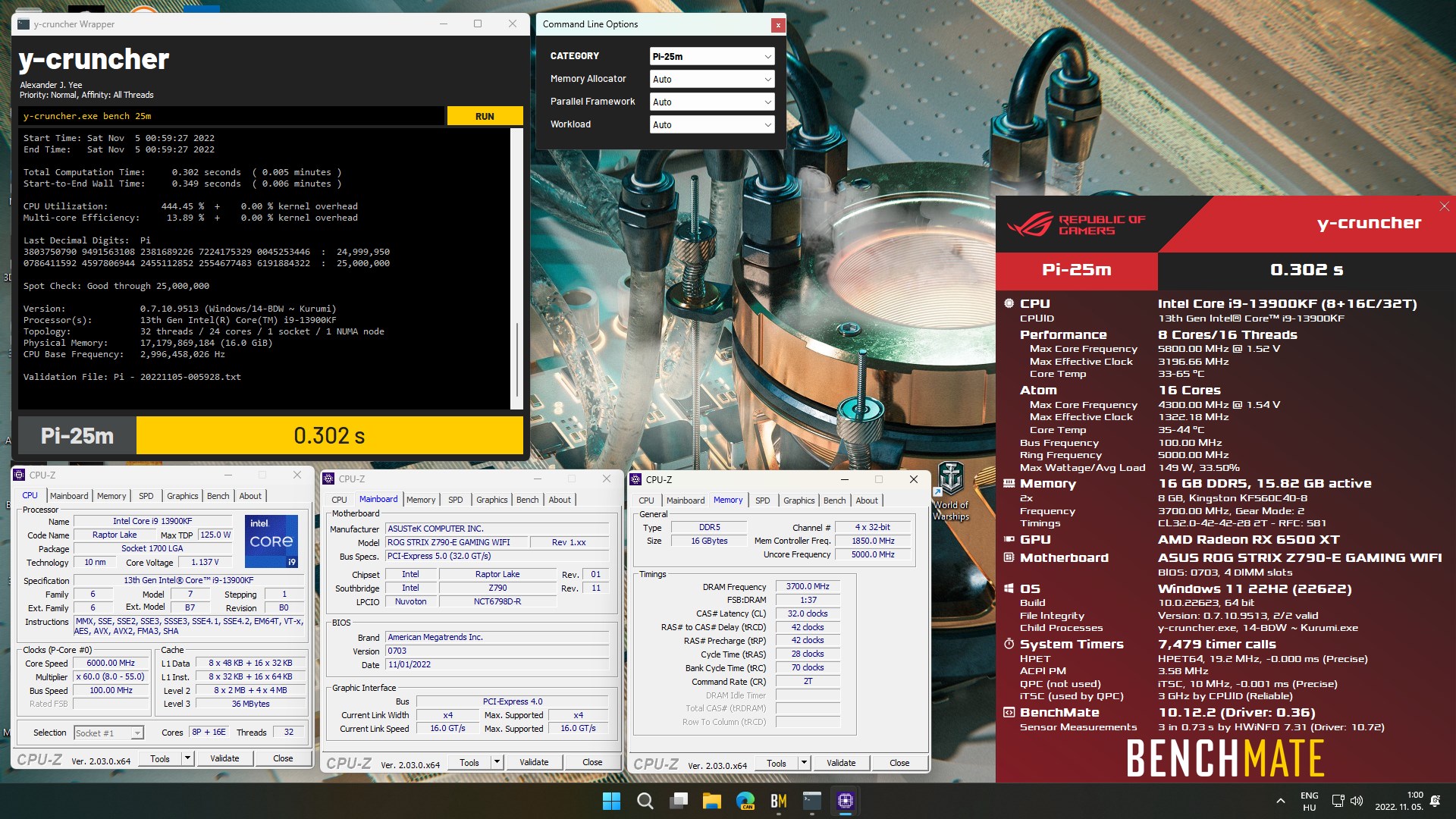Open the terminal icon on taskbar
The image size is (1456, 819).
(812, 801)
